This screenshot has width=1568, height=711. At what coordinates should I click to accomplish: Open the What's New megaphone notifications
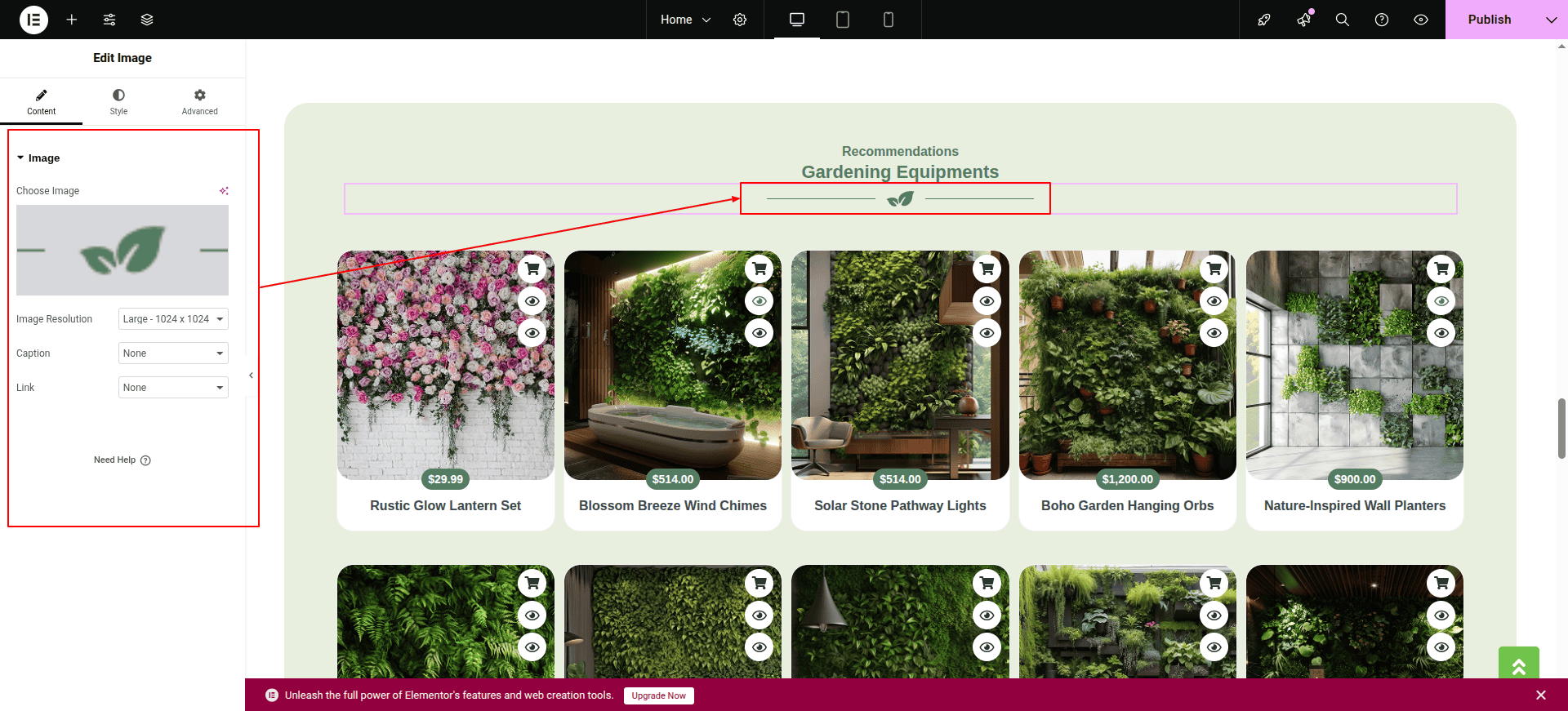point(1304,20)
